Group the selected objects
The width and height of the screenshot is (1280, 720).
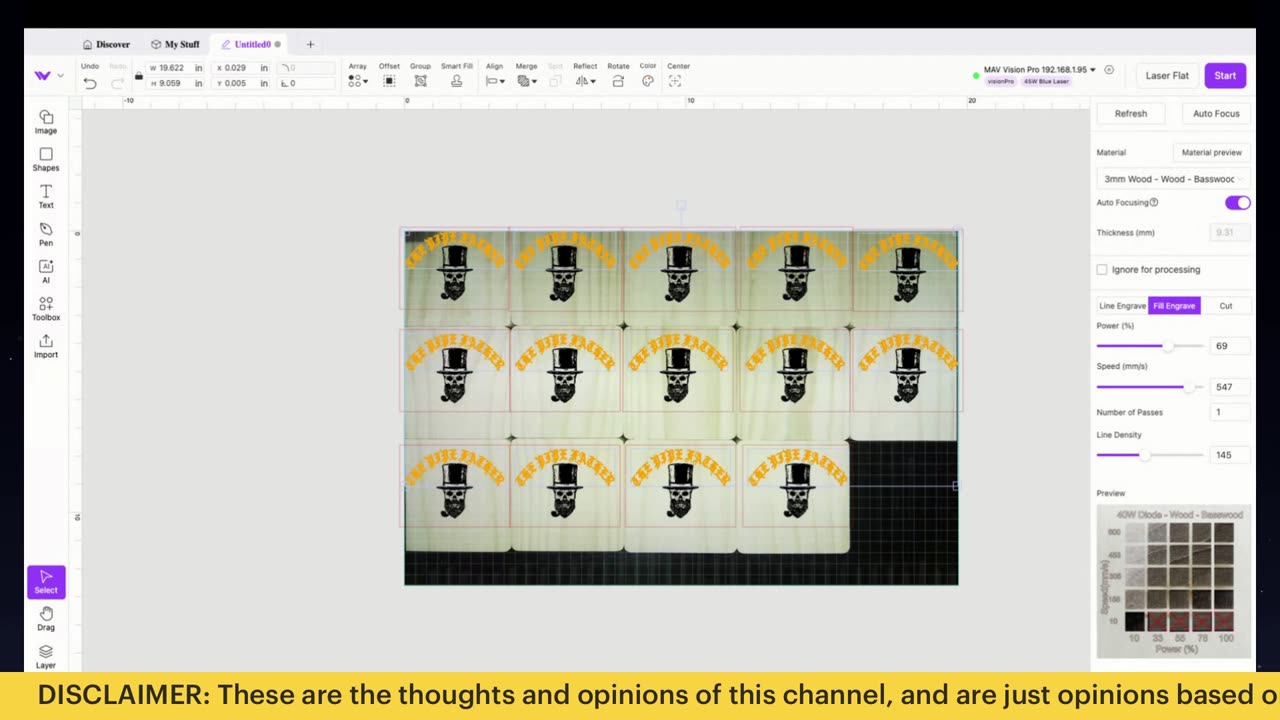click(x=420, y=81)
